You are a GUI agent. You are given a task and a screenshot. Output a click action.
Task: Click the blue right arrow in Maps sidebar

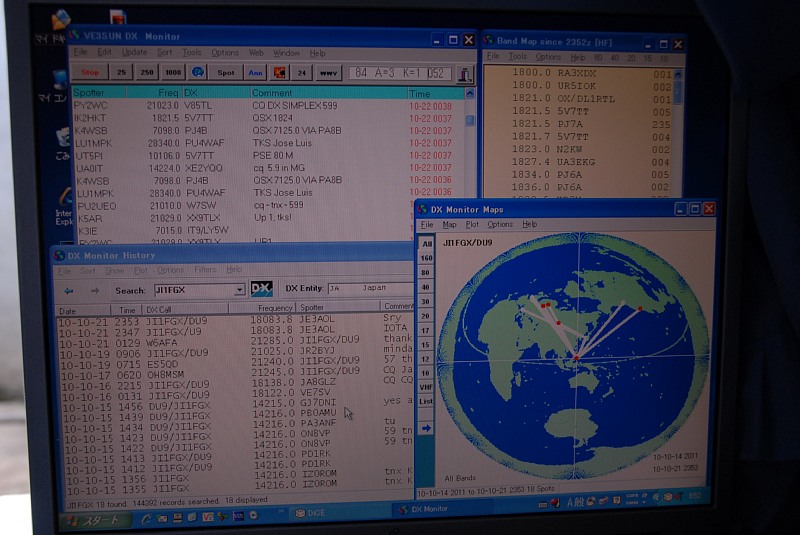[x=426, y=428]
